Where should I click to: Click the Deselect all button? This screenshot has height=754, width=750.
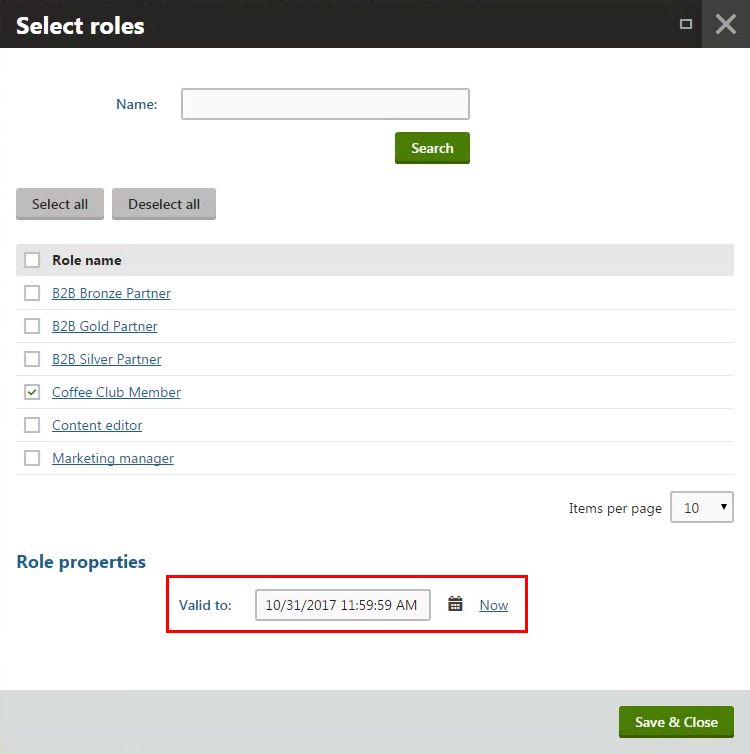(164, 204)
